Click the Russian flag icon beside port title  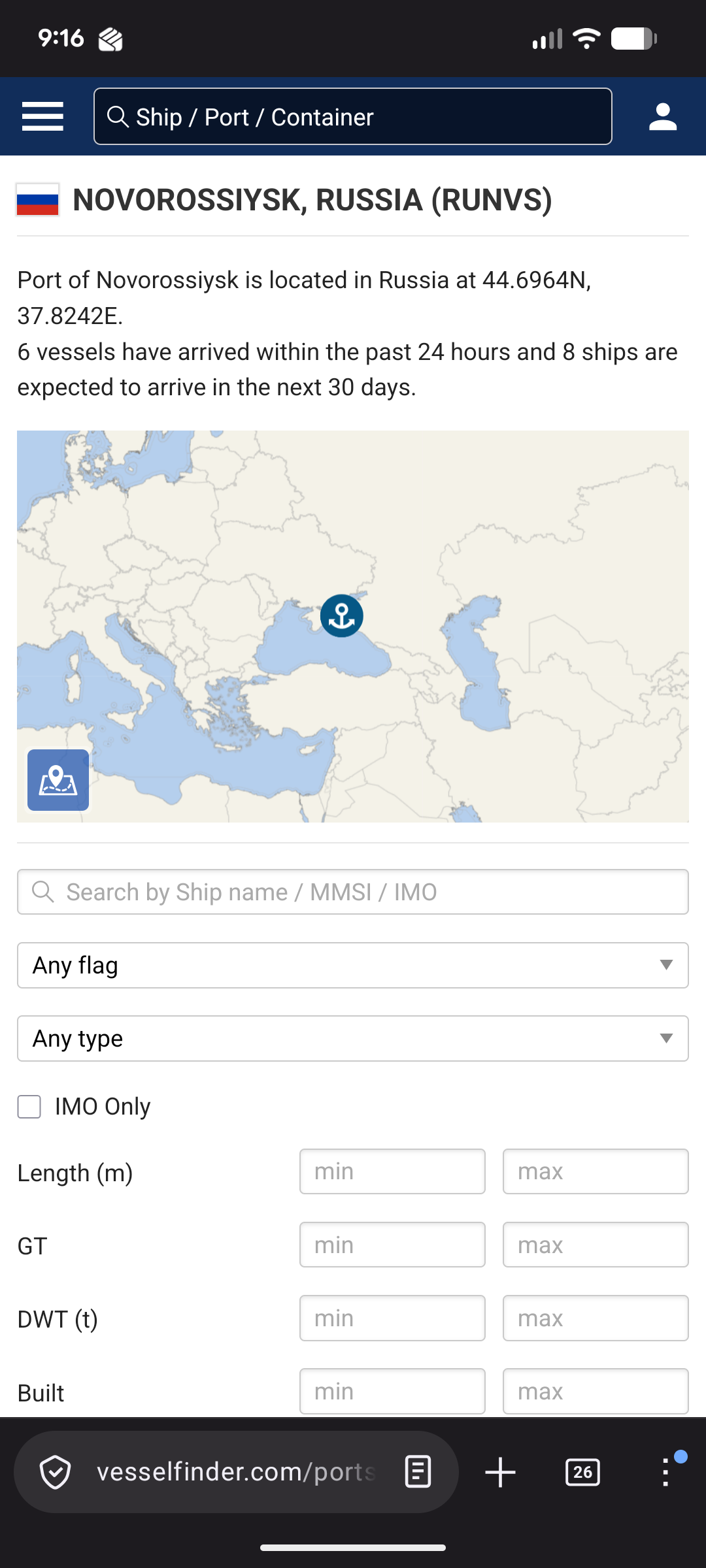38,200
